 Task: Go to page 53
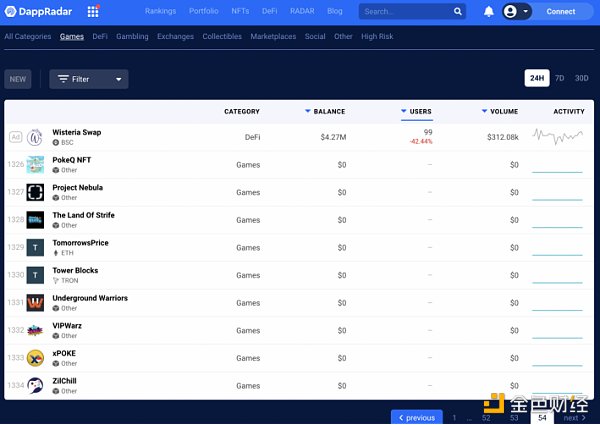514,418
